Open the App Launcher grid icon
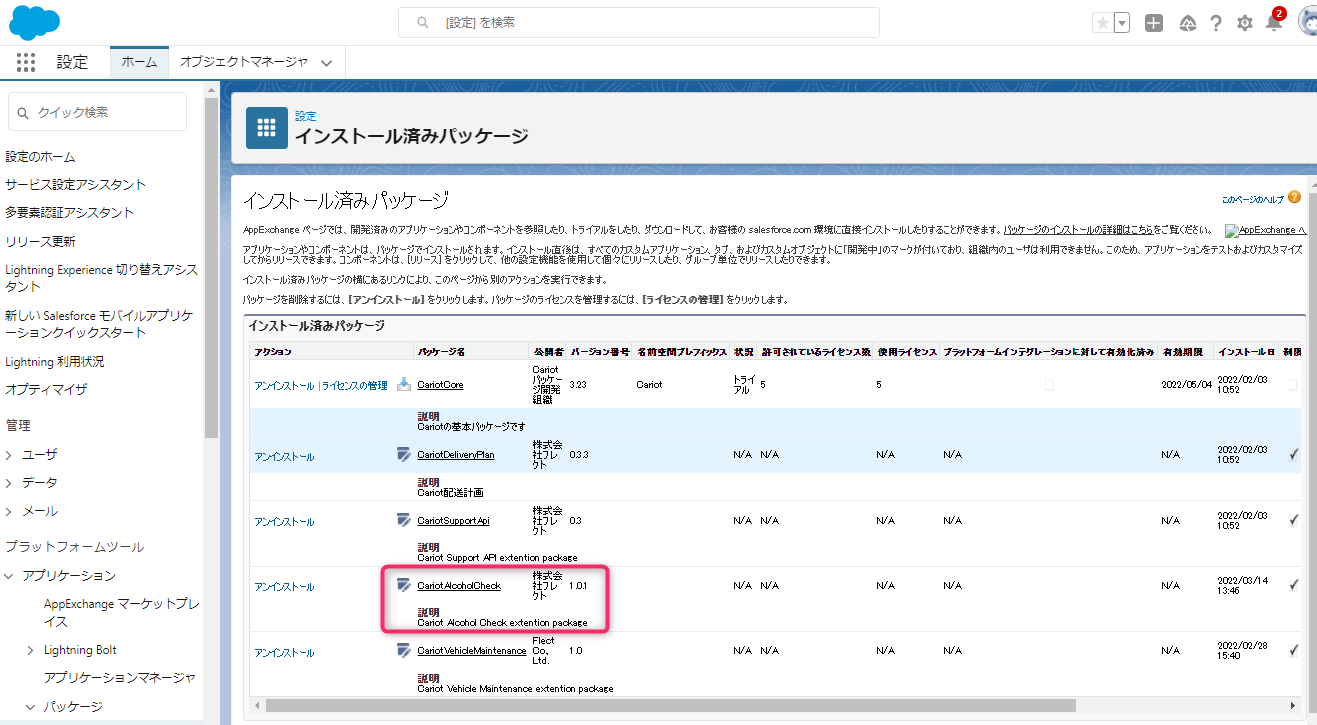 26,62
